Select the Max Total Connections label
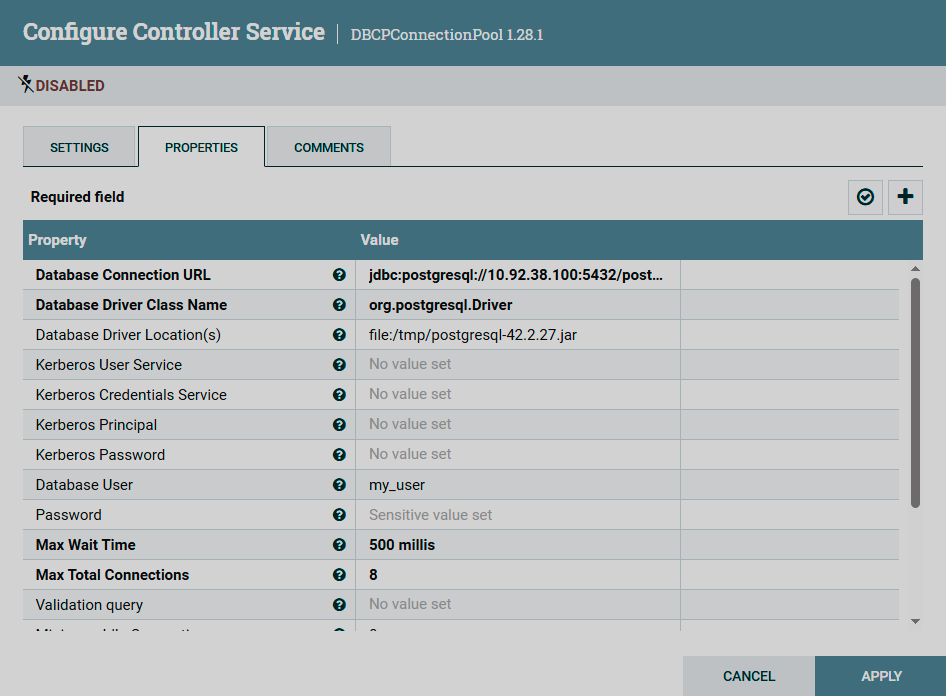Screen dimensions: 946x696 point(112,575)
